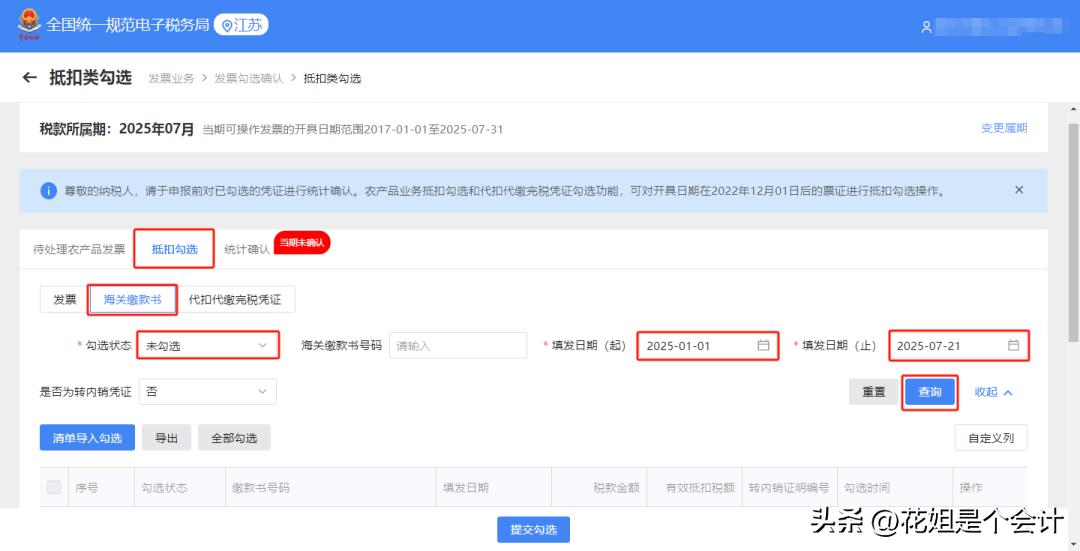The width and height of the screenshot is (1080, 551).
Task: Click the 变更属期 link
Action: (x=1004, y=128)
